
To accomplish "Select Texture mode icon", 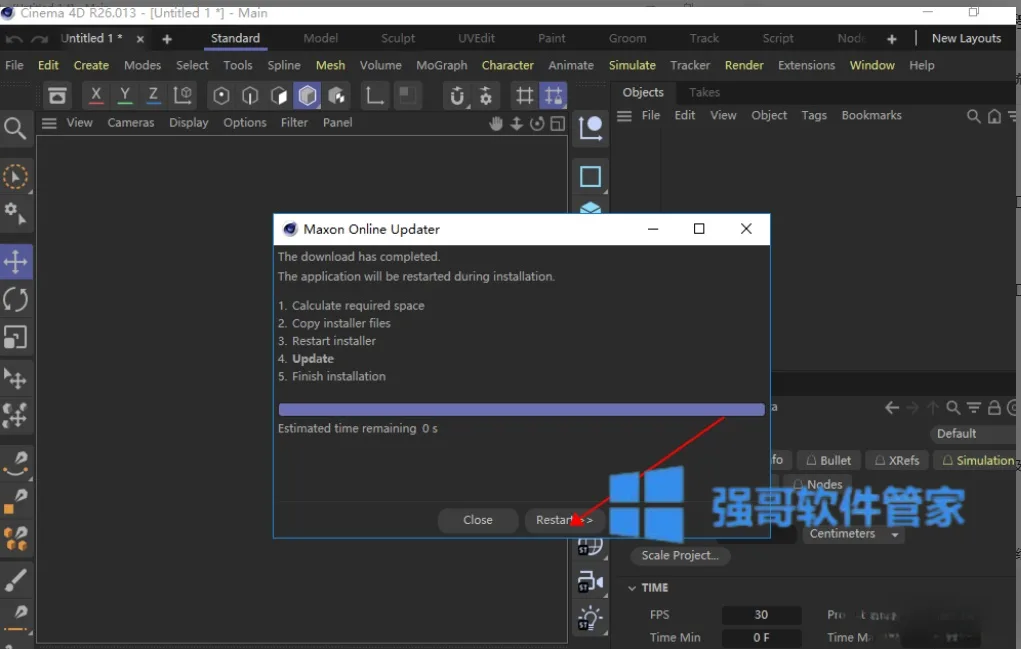I will tap(337, 96).
